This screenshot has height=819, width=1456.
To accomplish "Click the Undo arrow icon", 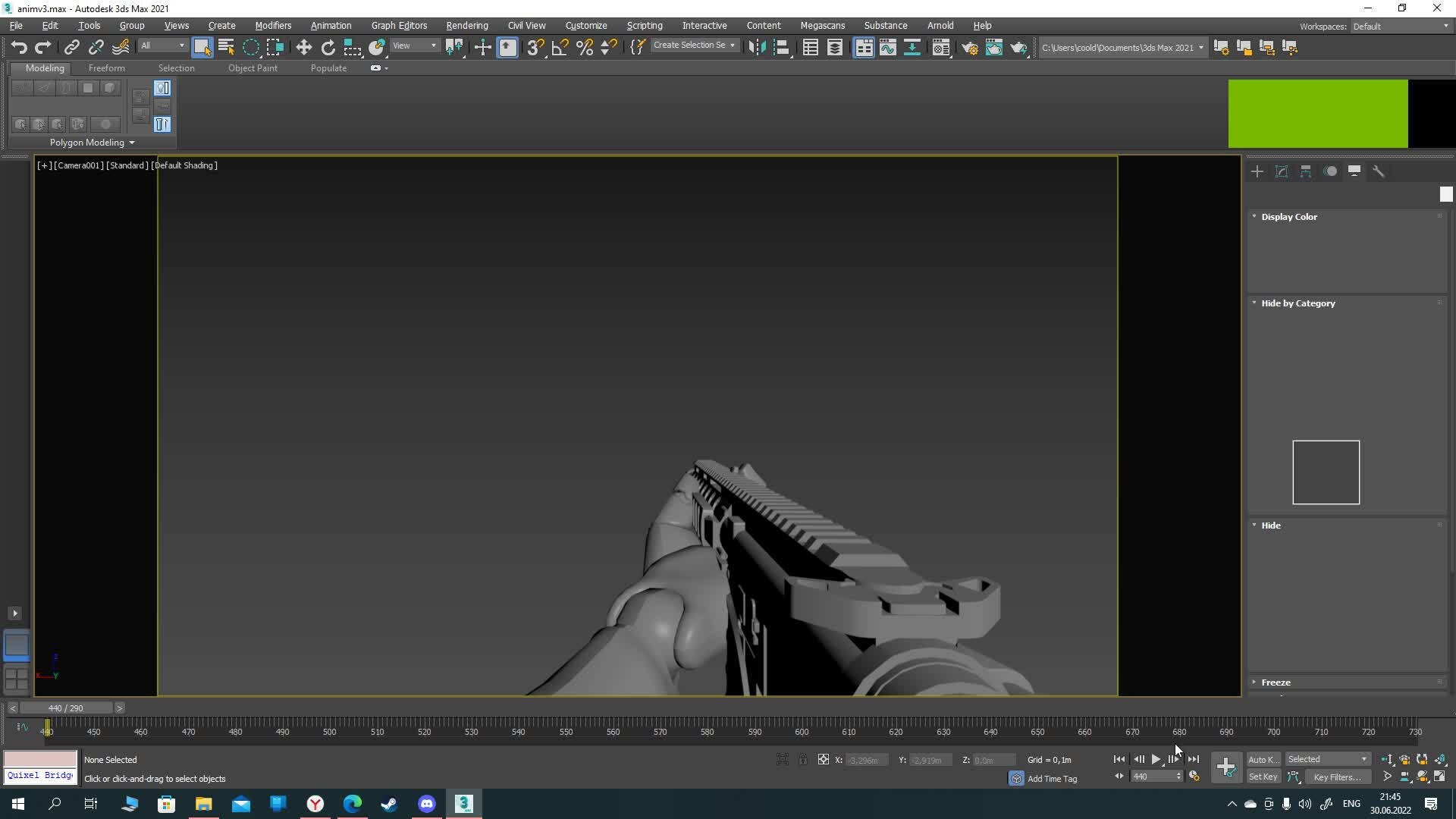I will pyautogui.click(x=19, y=48).
